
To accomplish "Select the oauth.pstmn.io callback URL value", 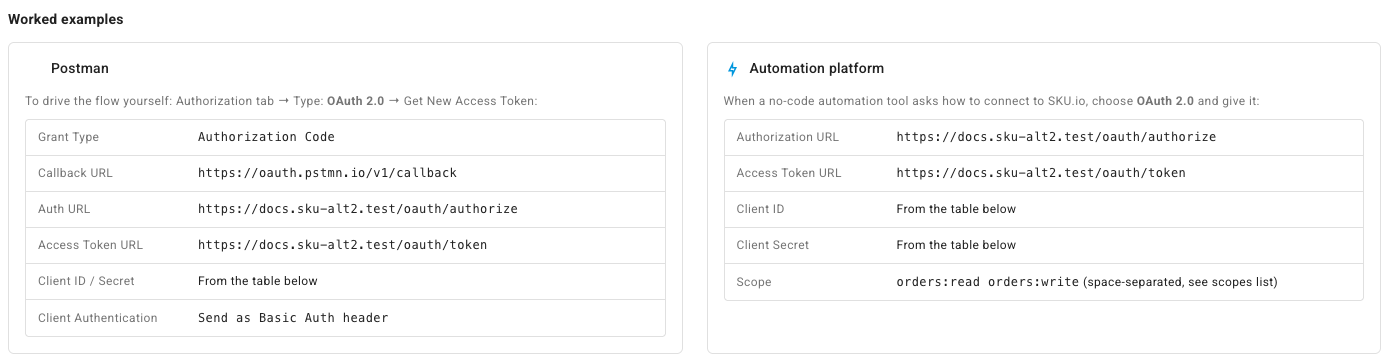I will point(327,173).
